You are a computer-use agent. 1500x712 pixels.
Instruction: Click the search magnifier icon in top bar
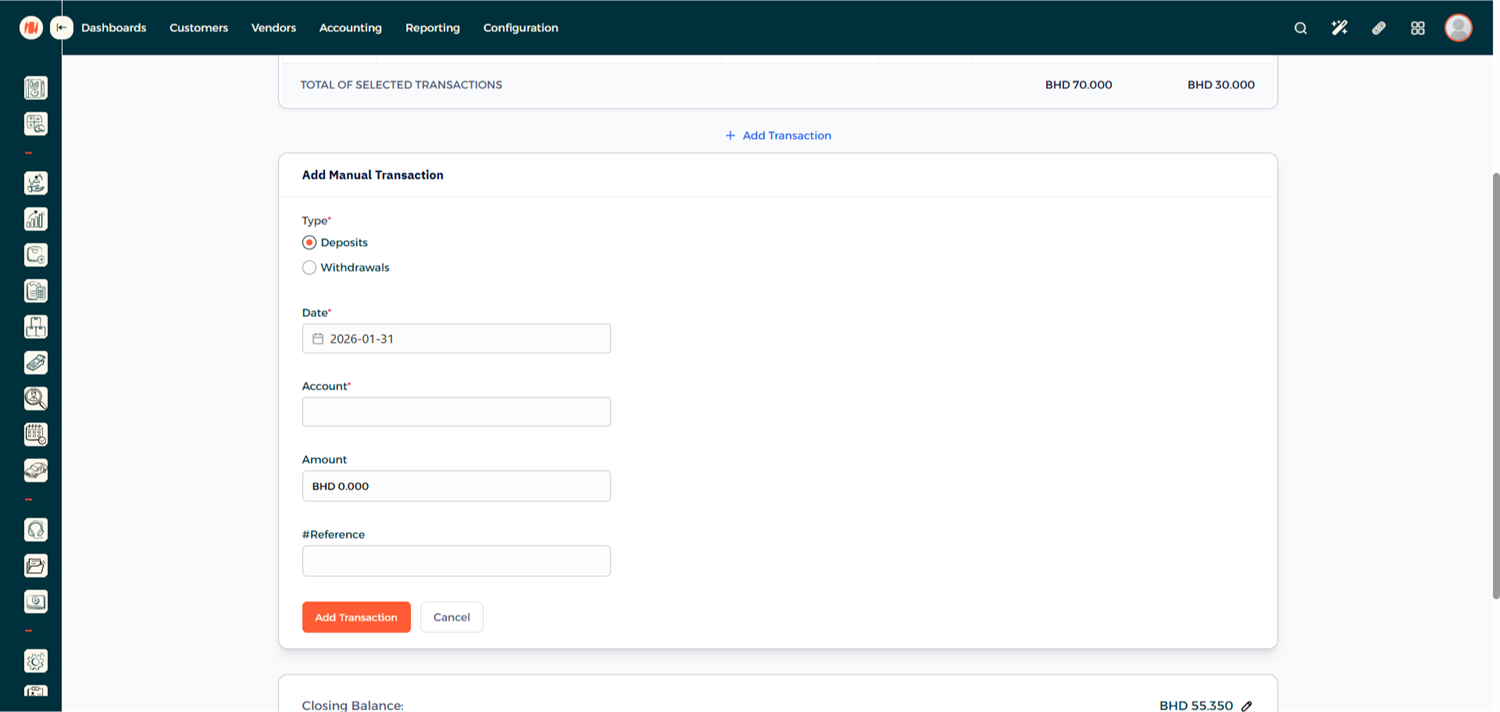click(x=1300, y=28)
